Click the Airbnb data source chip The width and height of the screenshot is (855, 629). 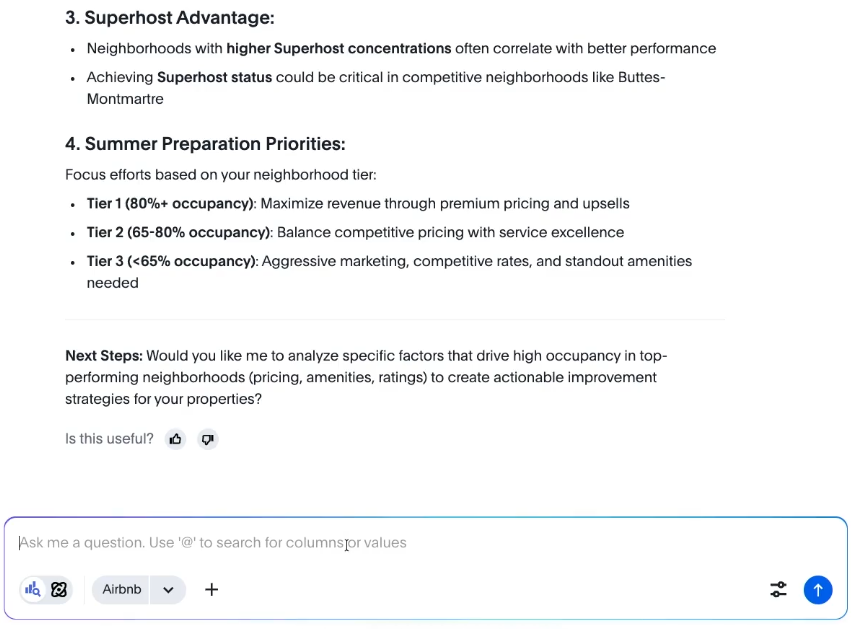coord(122,589)
